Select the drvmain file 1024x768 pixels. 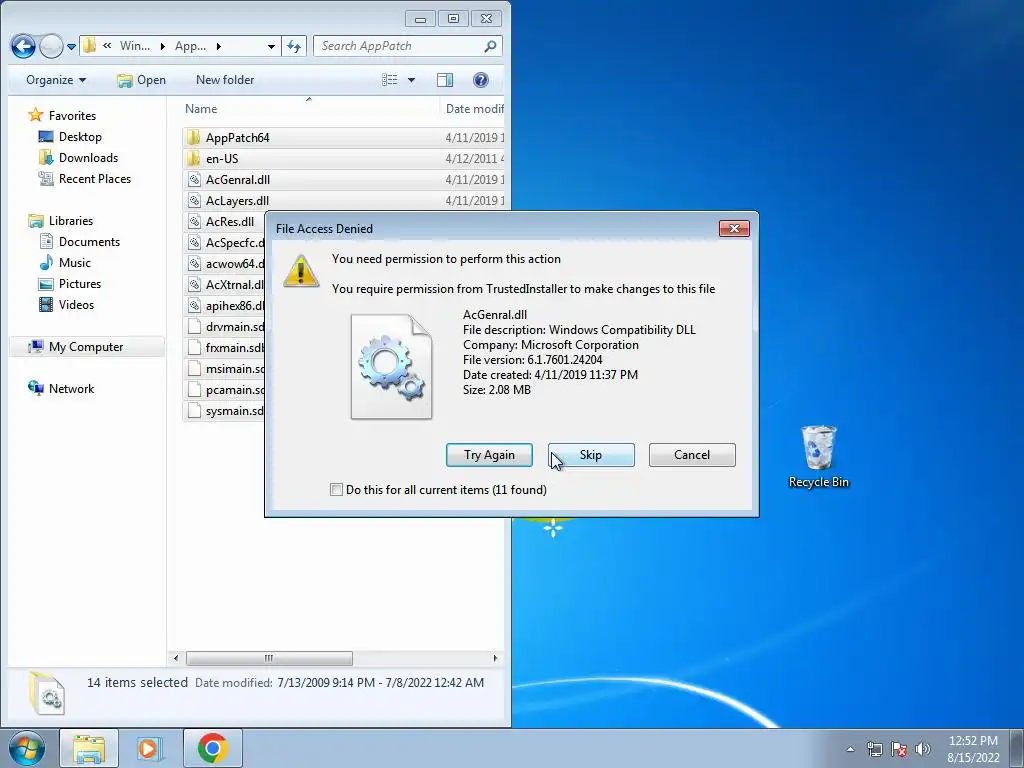click(x=225, y=327)
